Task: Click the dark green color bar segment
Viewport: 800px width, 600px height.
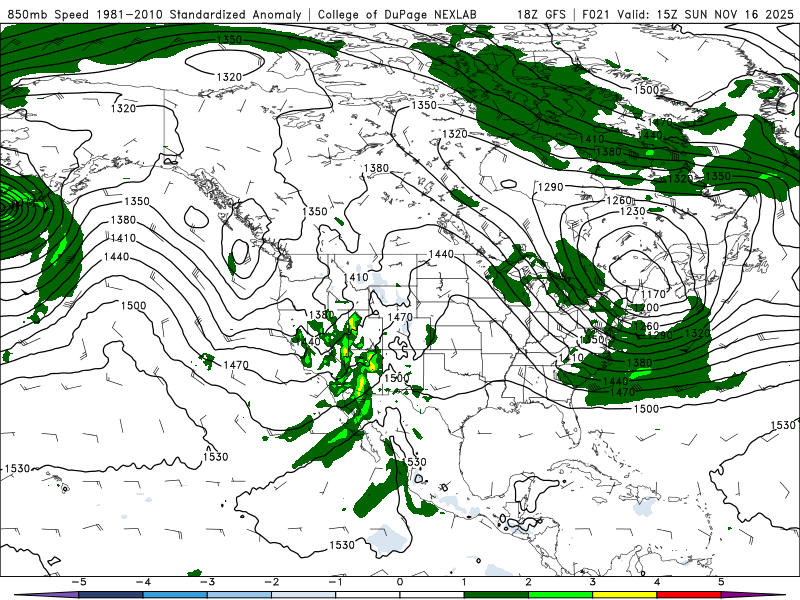Action: (x=496, y=595)
